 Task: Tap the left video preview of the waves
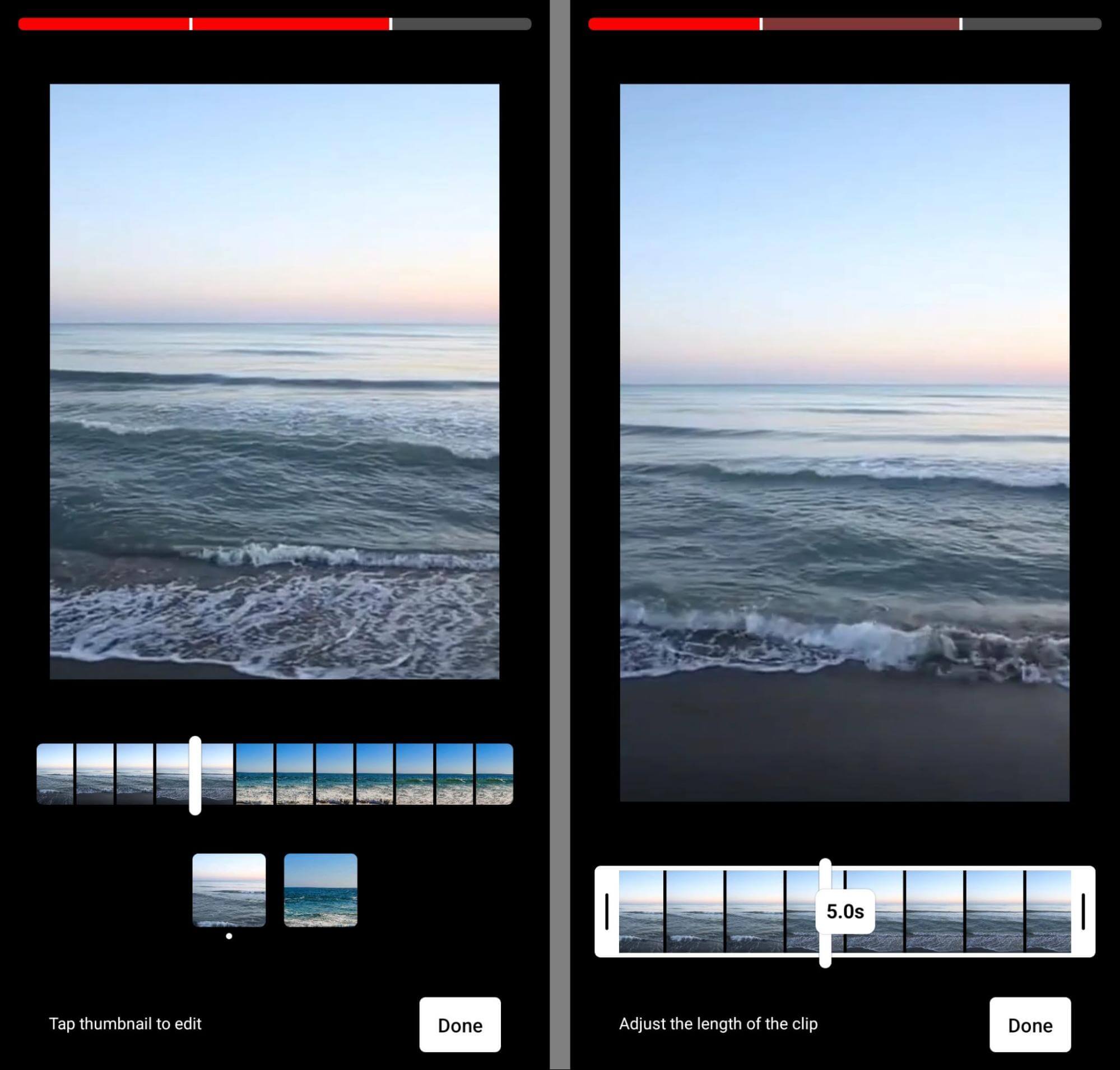(x=275, y=382)
